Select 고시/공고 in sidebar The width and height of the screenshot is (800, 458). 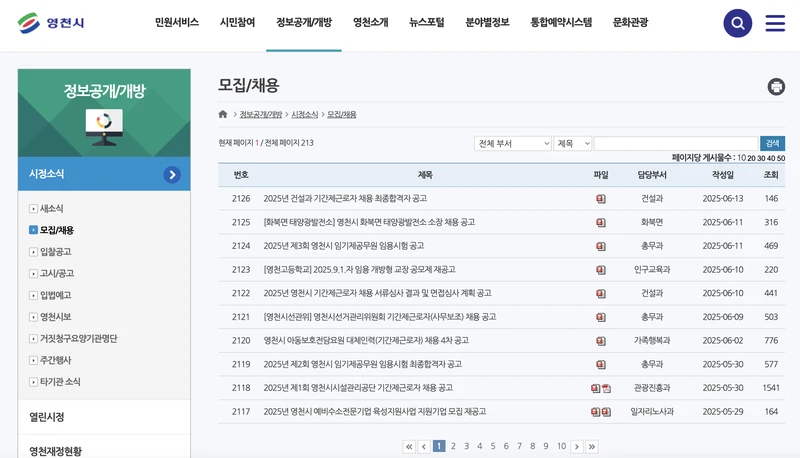[x=57, y=273]
